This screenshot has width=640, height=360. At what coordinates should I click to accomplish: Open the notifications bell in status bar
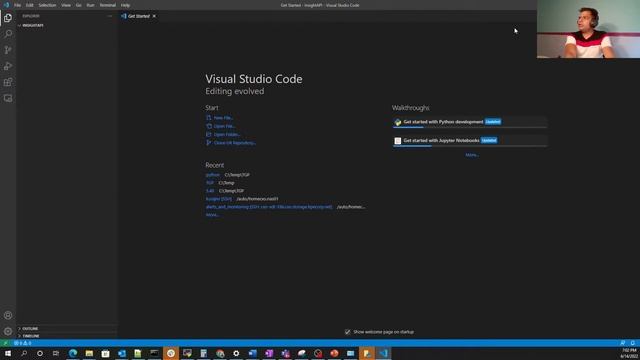tap(633, 343)
